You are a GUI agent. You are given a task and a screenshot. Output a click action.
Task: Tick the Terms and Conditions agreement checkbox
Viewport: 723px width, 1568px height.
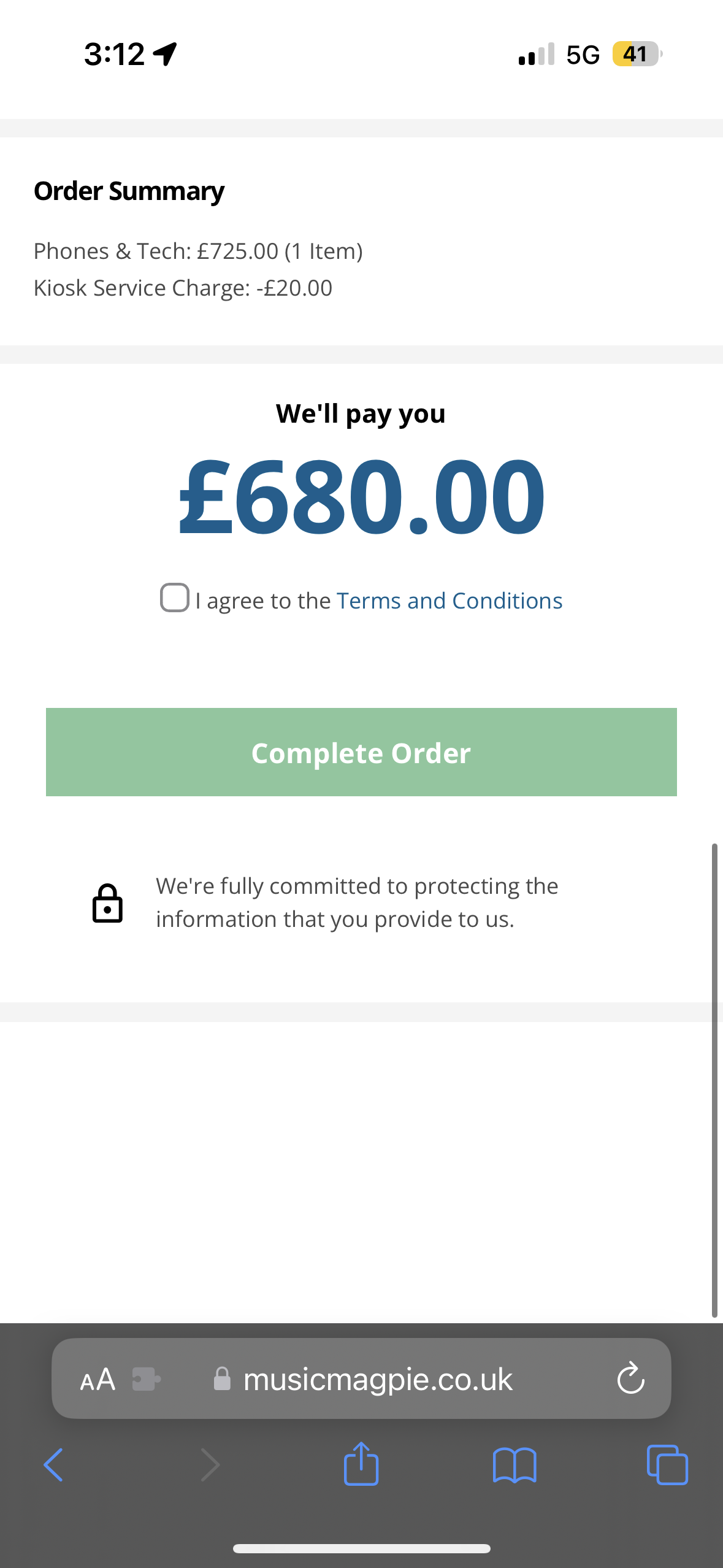tap(175, 598)
